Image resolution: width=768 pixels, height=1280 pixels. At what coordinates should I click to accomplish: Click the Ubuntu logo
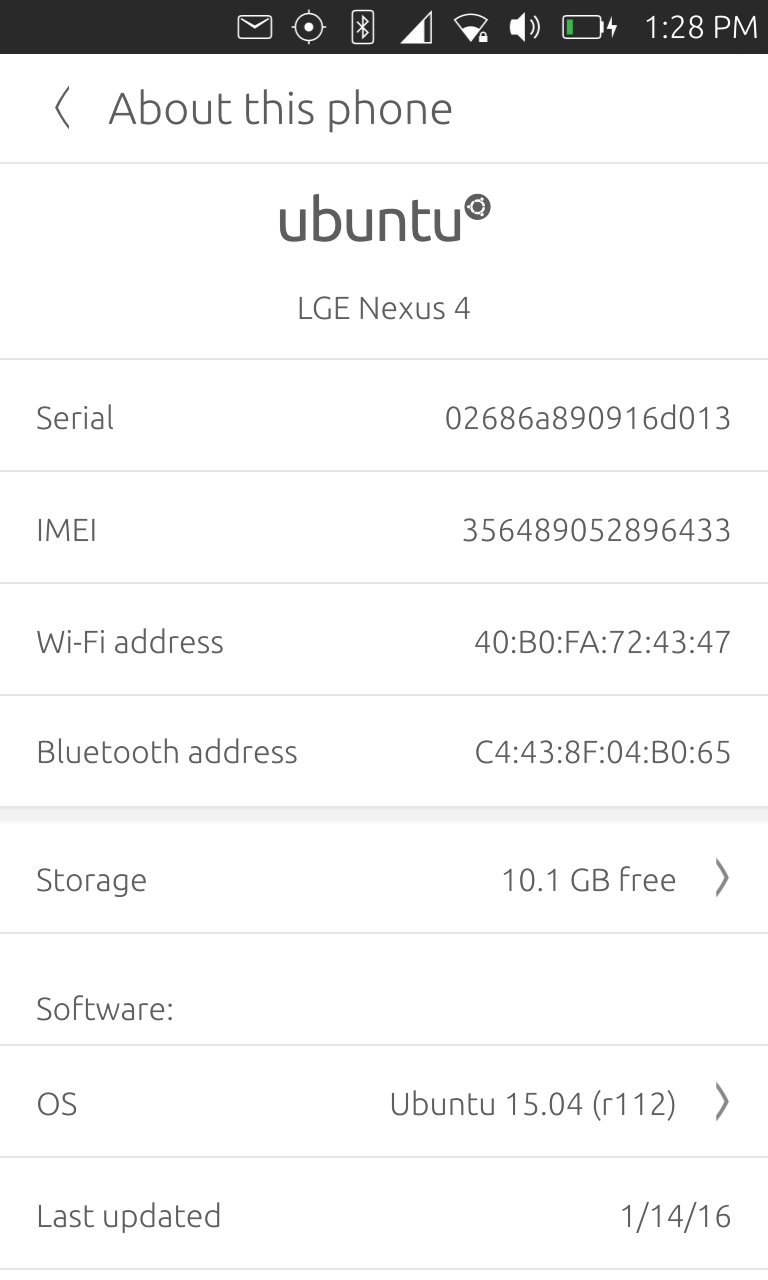[x=384, y=219]
